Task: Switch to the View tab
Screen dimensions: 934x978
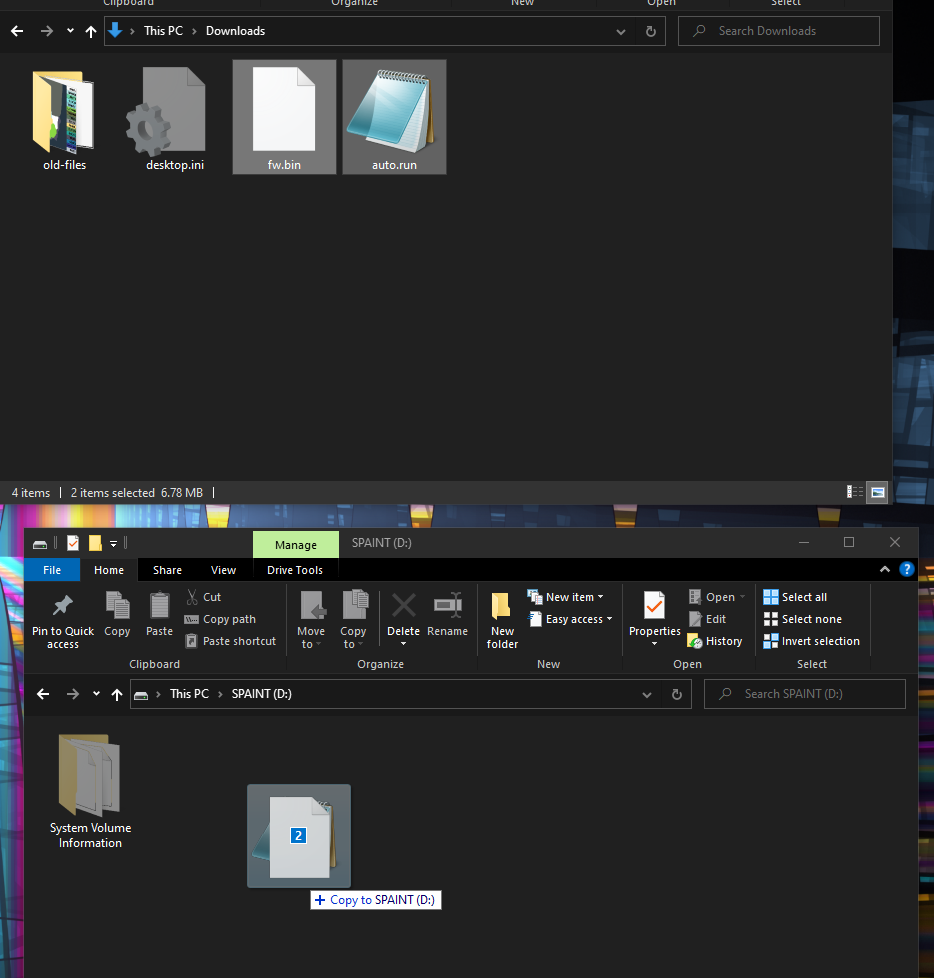Action: pos(223,570)
